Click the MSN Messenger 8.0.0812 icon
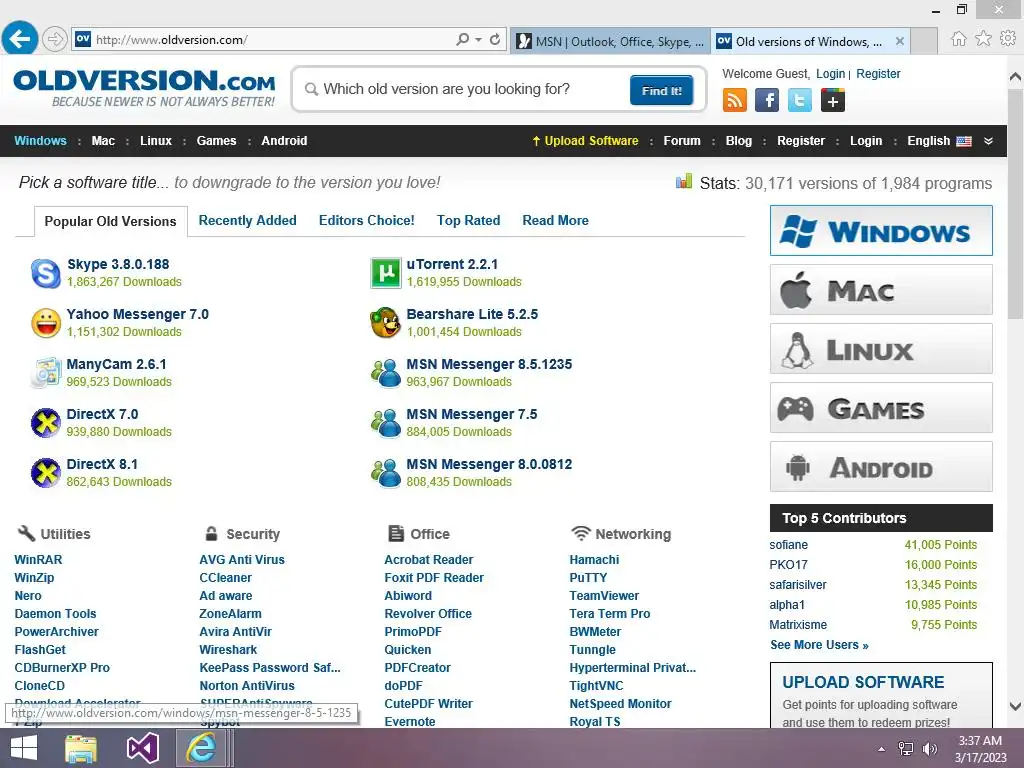This screenshot has width=1024, height=768. 386,473
